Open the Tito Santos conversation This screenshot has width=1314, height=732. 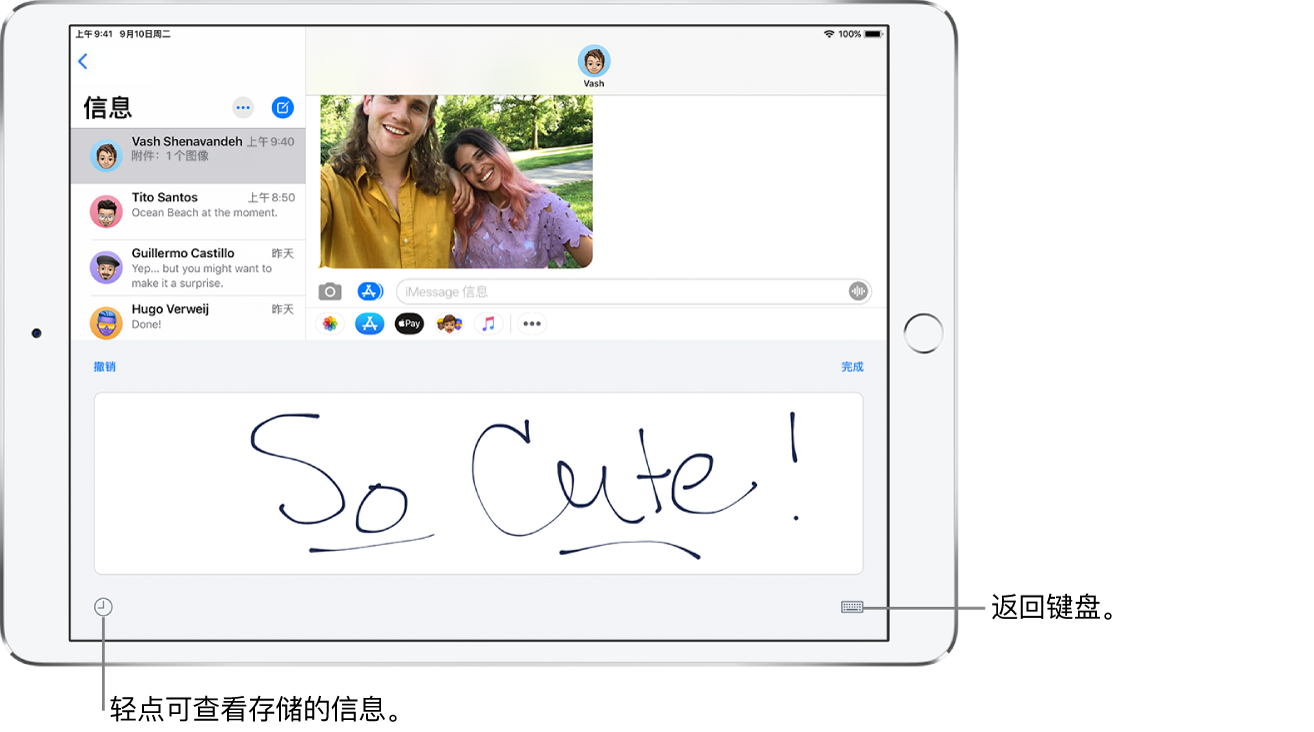point(187,211)
